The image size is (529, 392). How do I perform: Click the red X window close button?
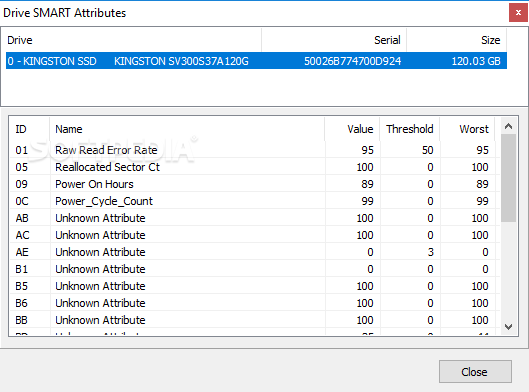click(518, 12)
